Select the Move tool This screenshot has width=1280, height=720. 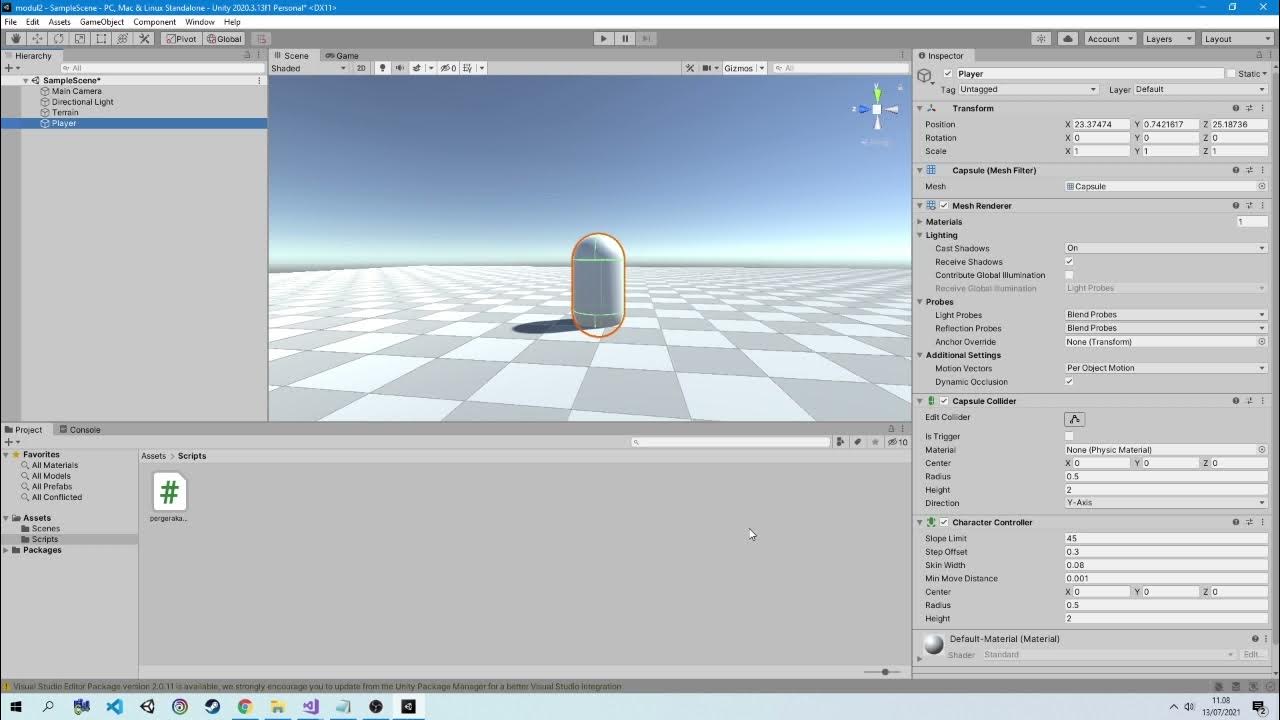[37, 39]
